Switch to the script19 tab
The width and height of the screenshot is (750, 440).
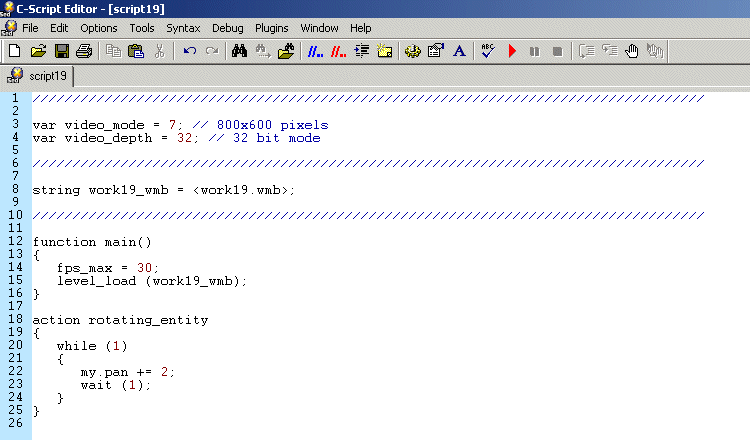pos(47,76)
